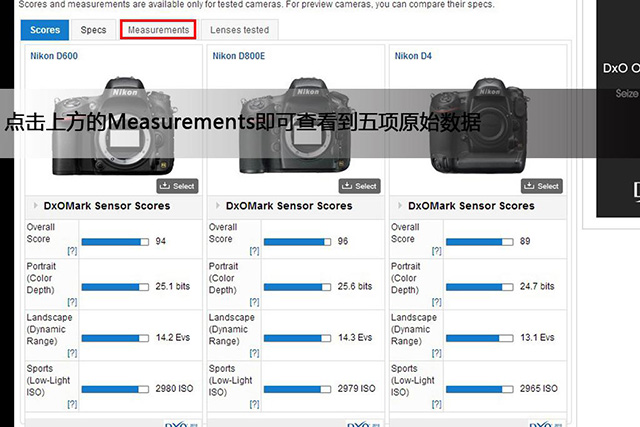Open Overall Score help [?] for Nikon D800E

pos(254,251)
